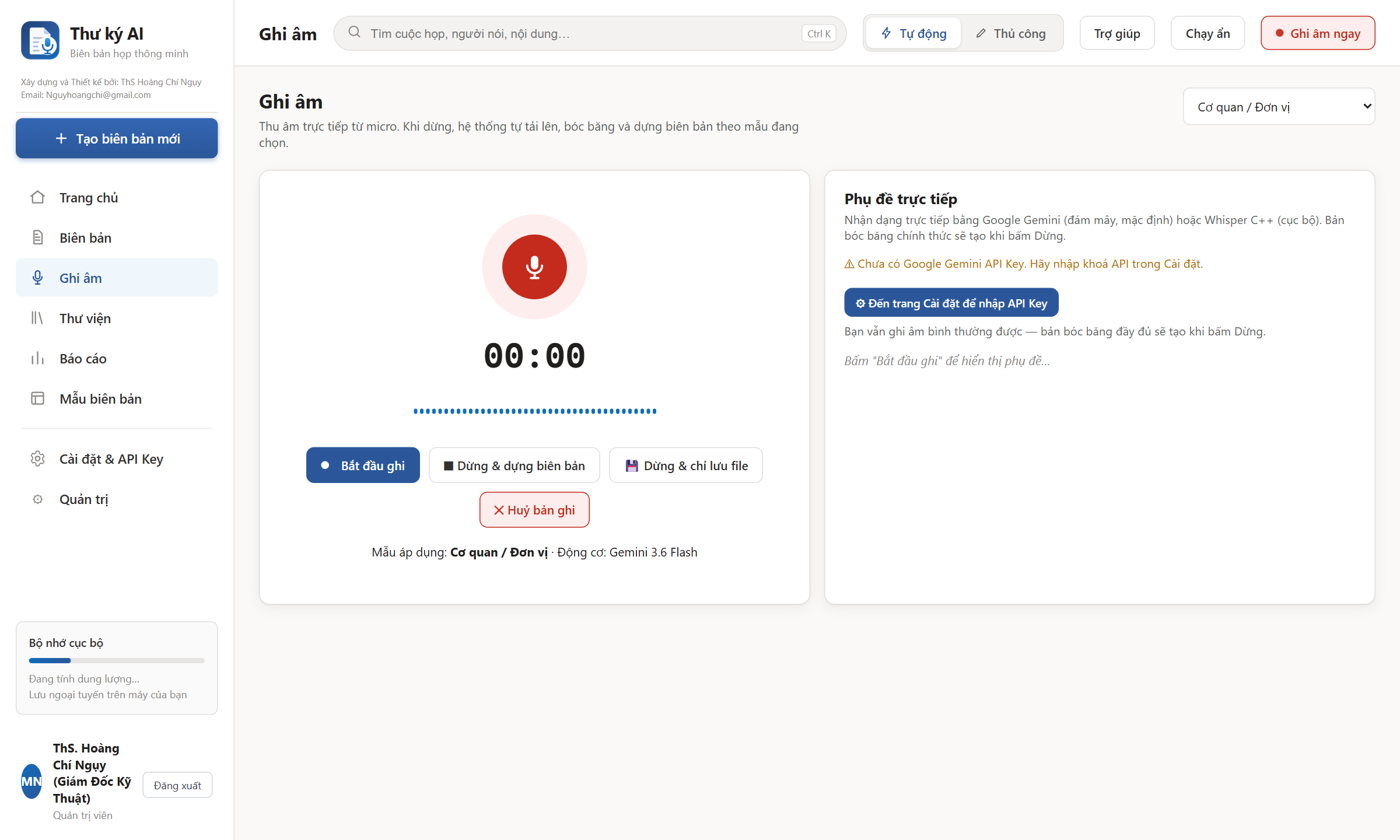Open Trợ giúp help

[x=1116, y=33]
